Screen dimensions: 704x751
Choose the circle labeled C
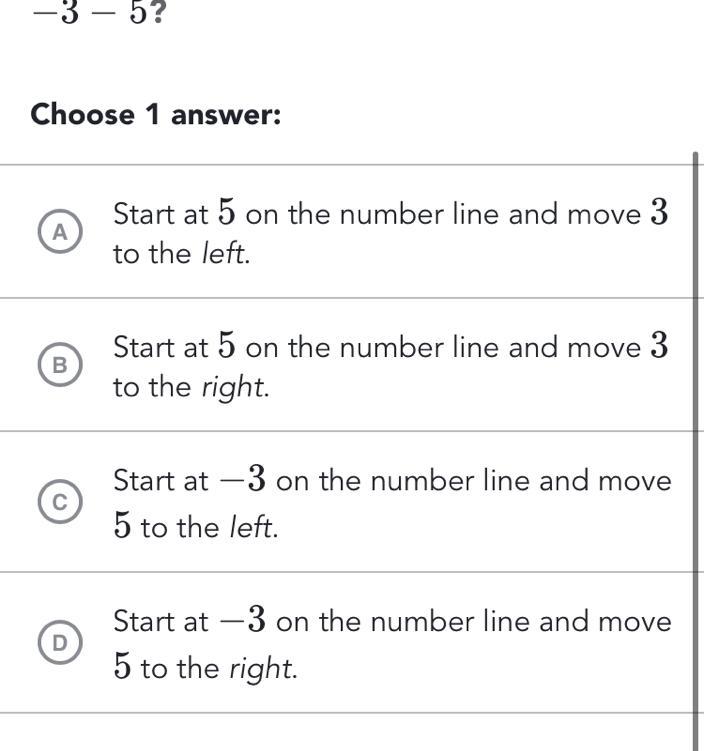(x=60, y=504)
